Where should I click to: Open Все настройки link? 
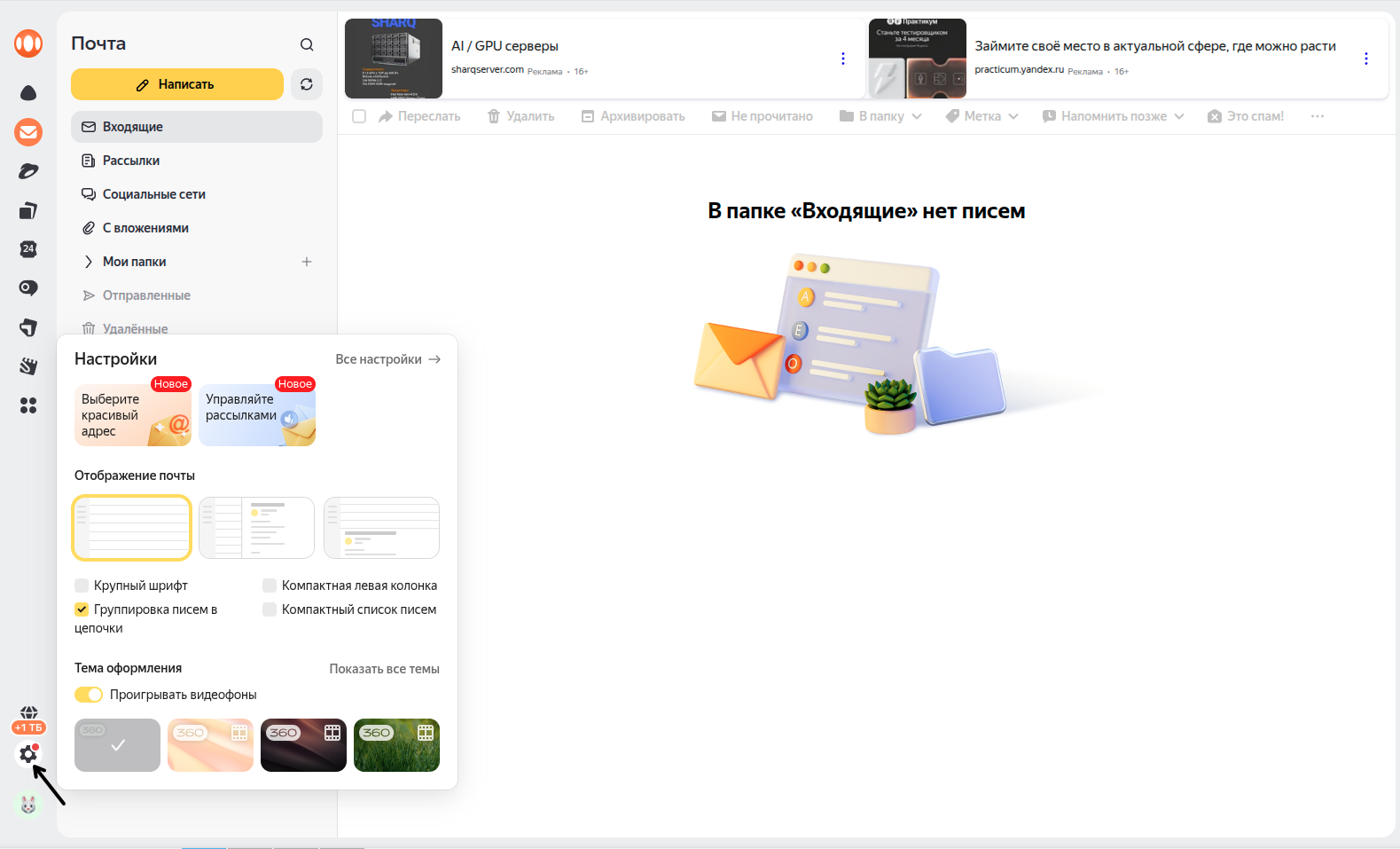(388, 359)
